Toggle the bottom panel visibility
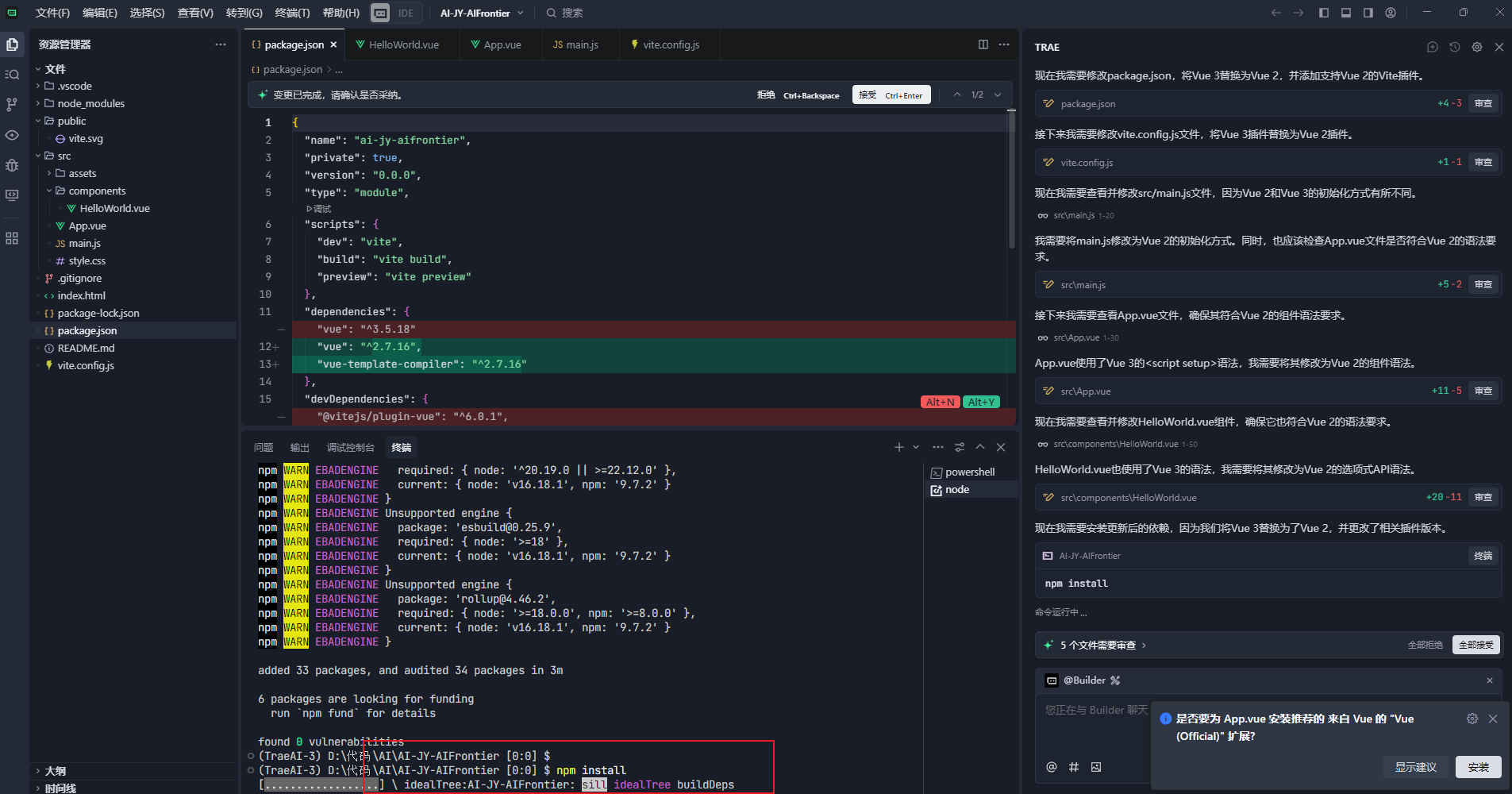The image size is (1512, 794). pos(1345,12)
